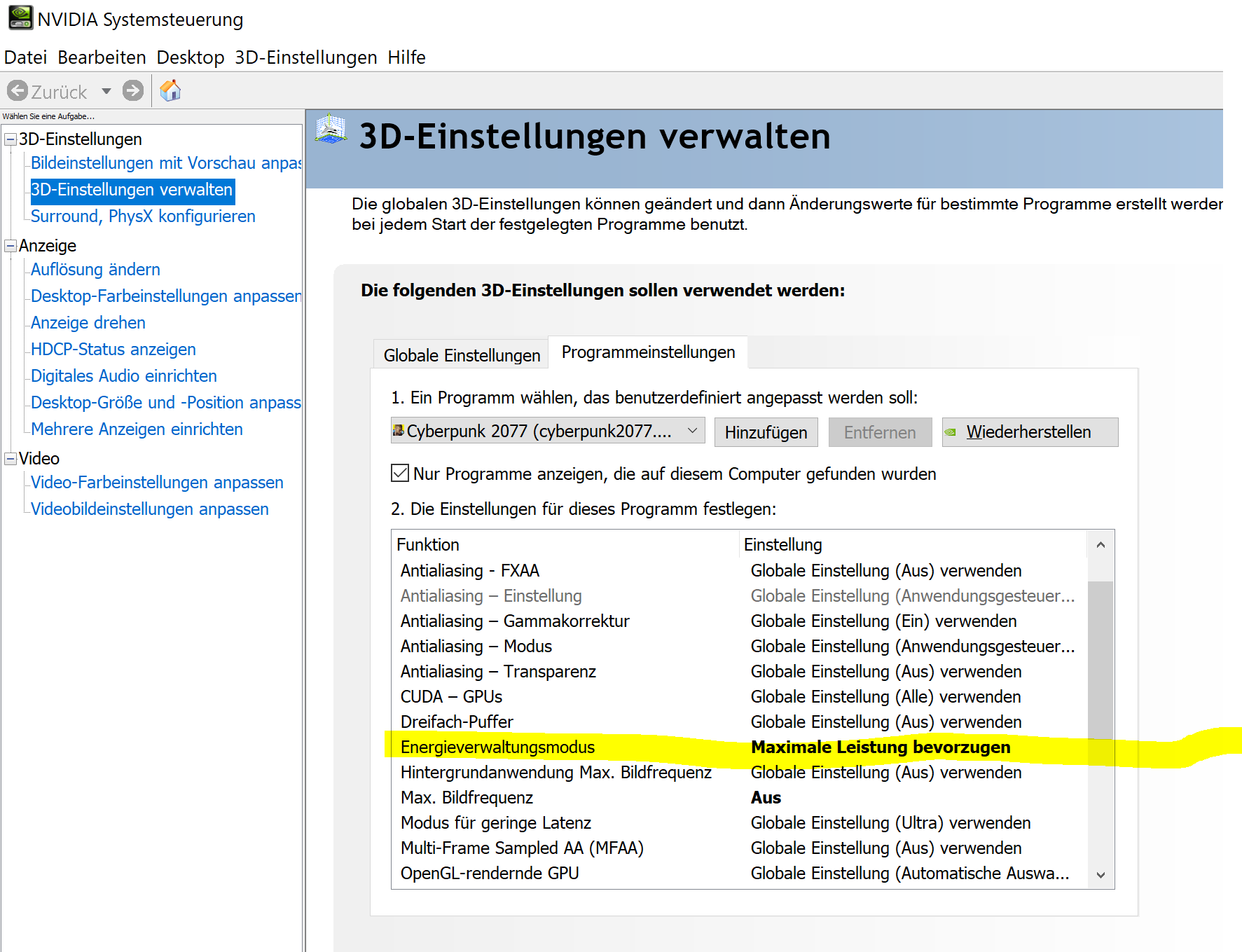Open Auflösung ändern
This screenshot has width=1242, height=952.
(x=95, y=270)
